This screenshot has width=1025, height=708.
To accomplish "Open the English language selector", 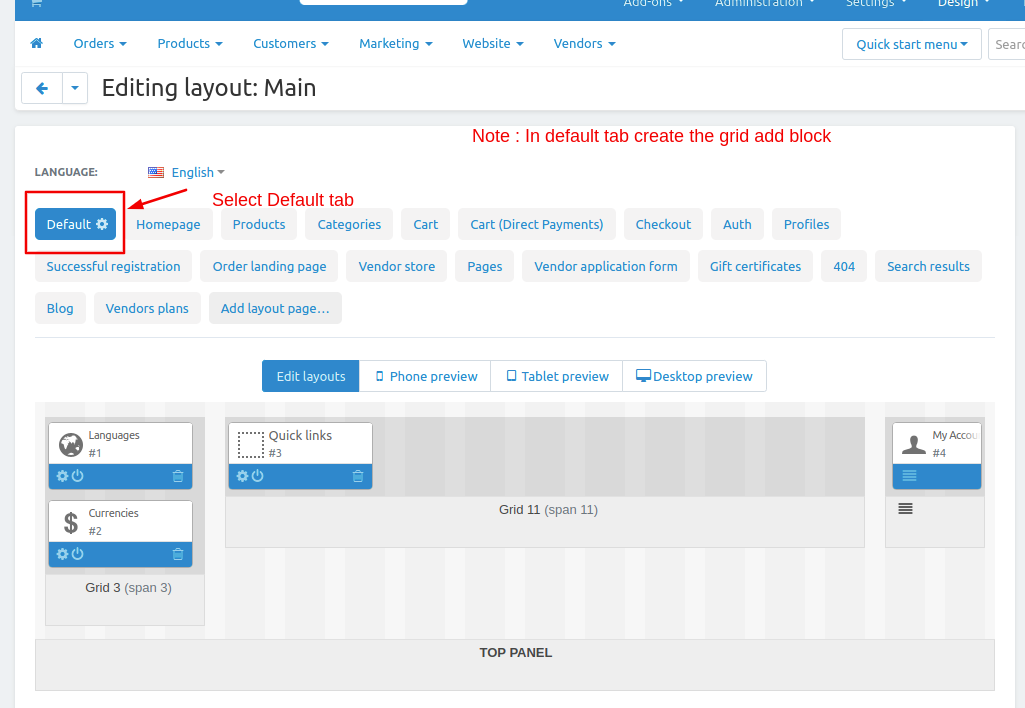I will (x=187, y=172).
